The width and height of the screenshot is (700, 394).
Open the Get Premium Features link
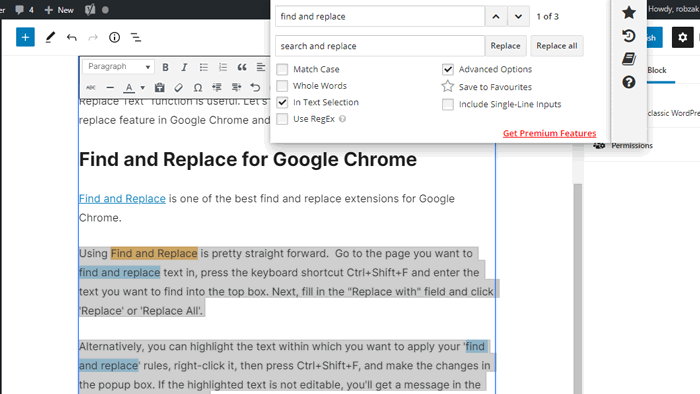coord(550,133)
